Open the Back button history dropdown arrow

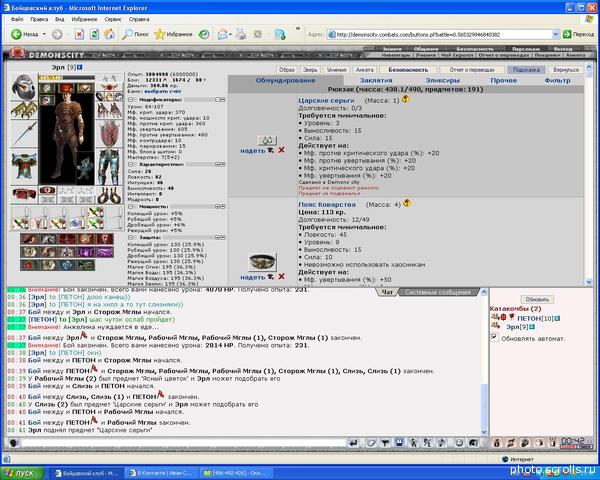[44, 34]
